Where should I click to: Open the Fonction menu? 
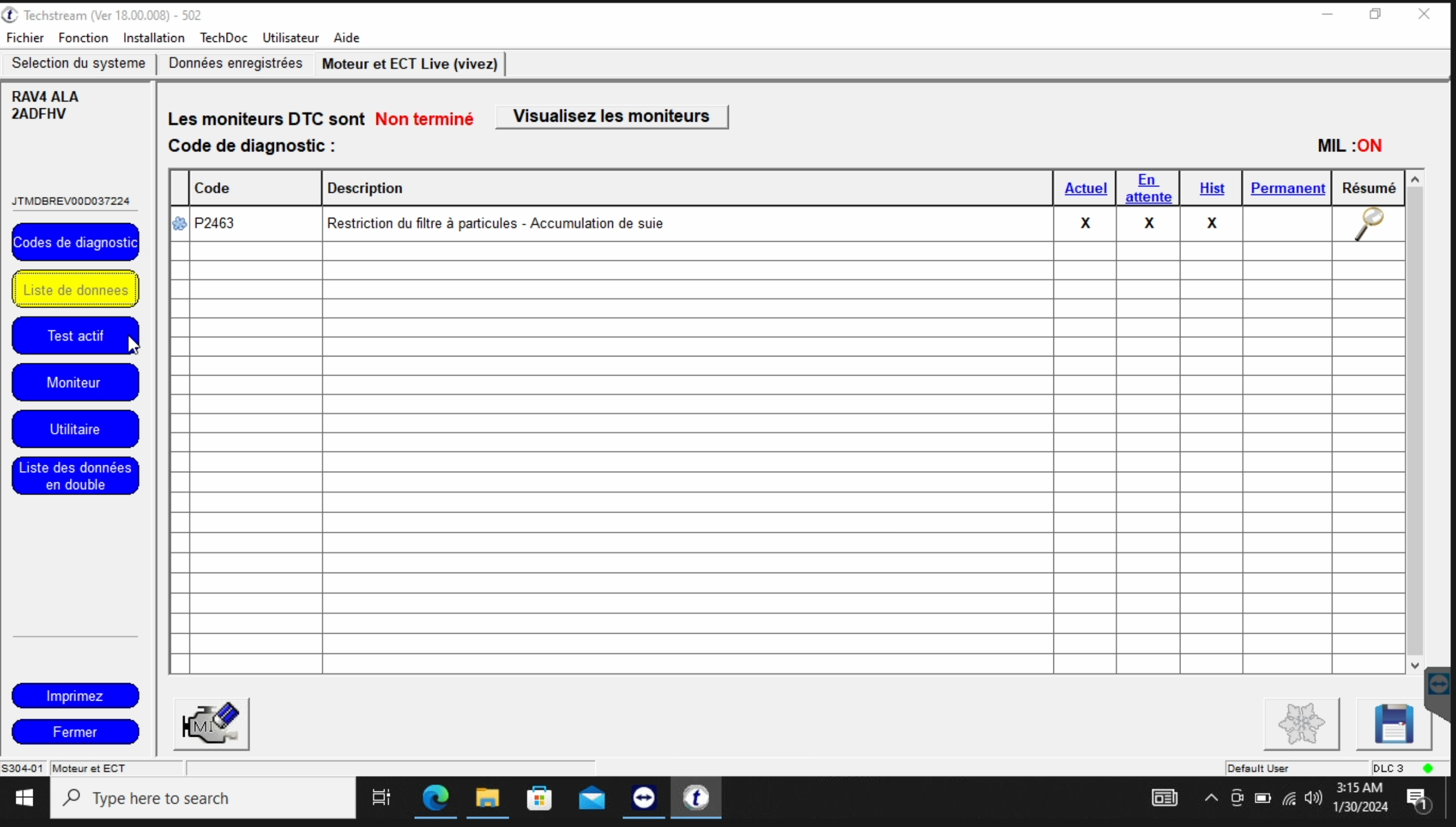[83, 38]
